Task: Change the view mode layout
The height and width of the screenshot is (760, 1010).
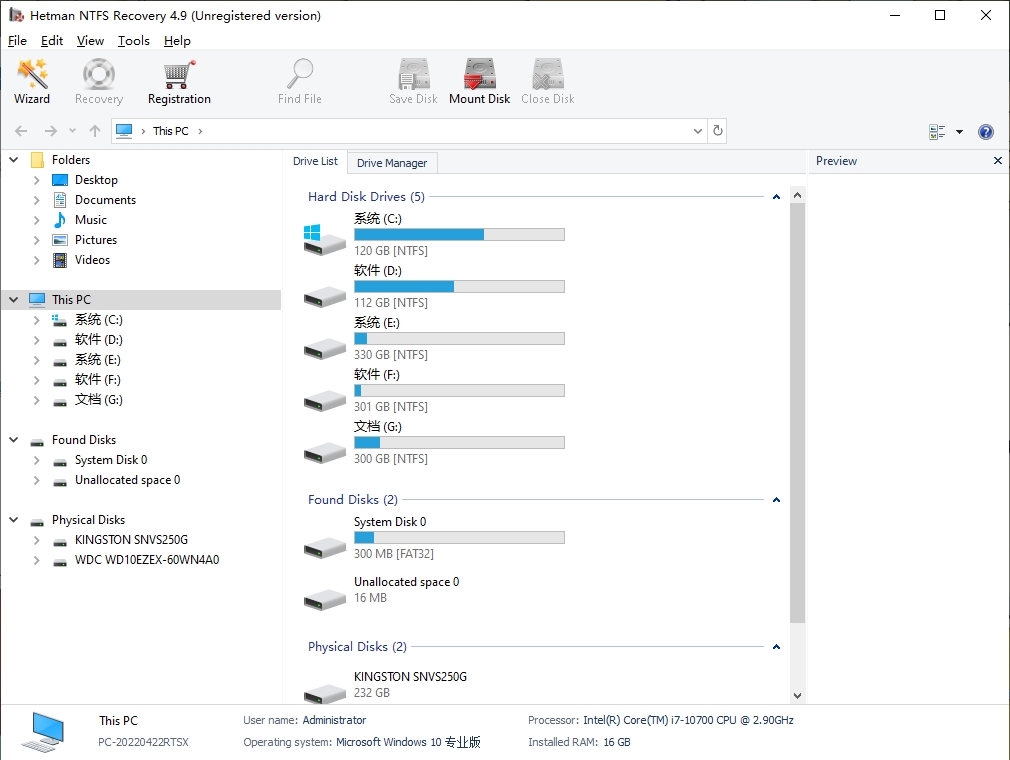Action: pos(940,130)
